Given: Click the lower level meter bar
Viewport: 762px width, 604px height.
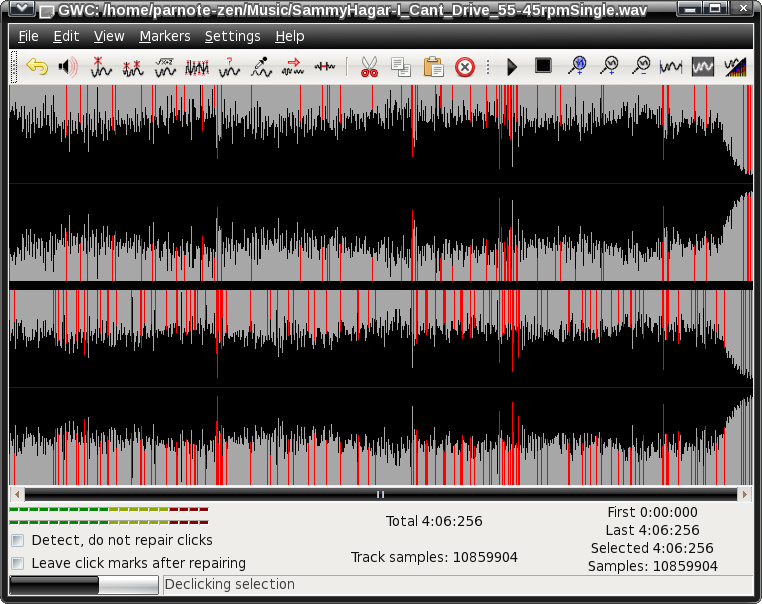Looking at the screenshot, I should point(109,522).
